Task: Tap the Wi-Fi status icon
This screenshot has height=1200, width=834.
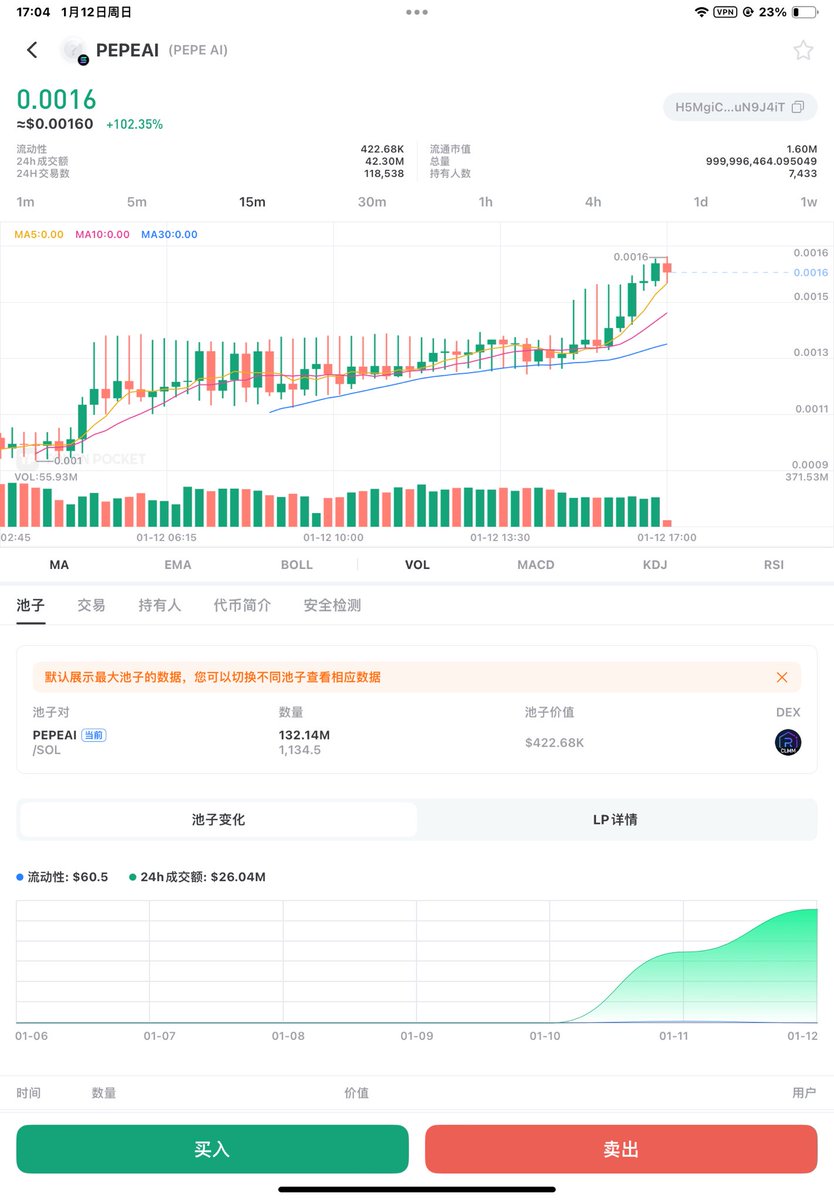Action: (x=701, y=12)
